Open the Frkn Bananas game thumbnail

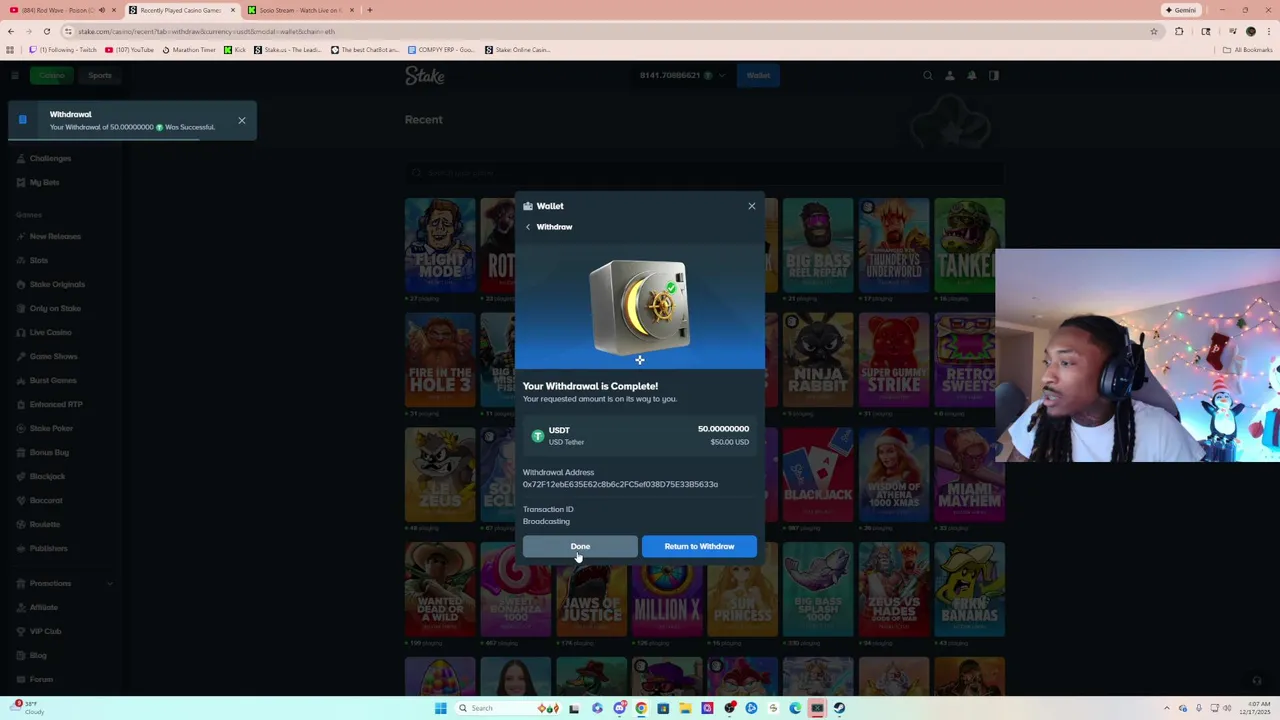969,589
